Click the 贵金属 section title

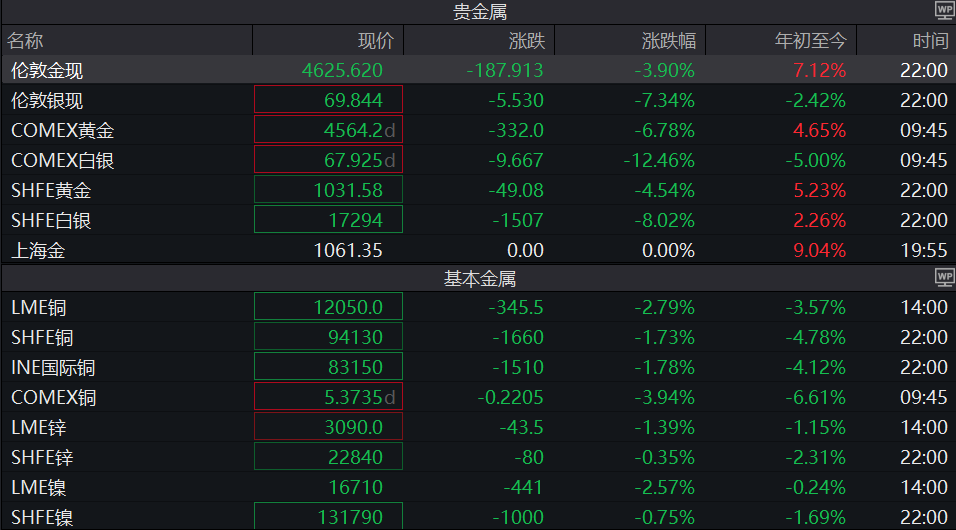pos(480,12)
